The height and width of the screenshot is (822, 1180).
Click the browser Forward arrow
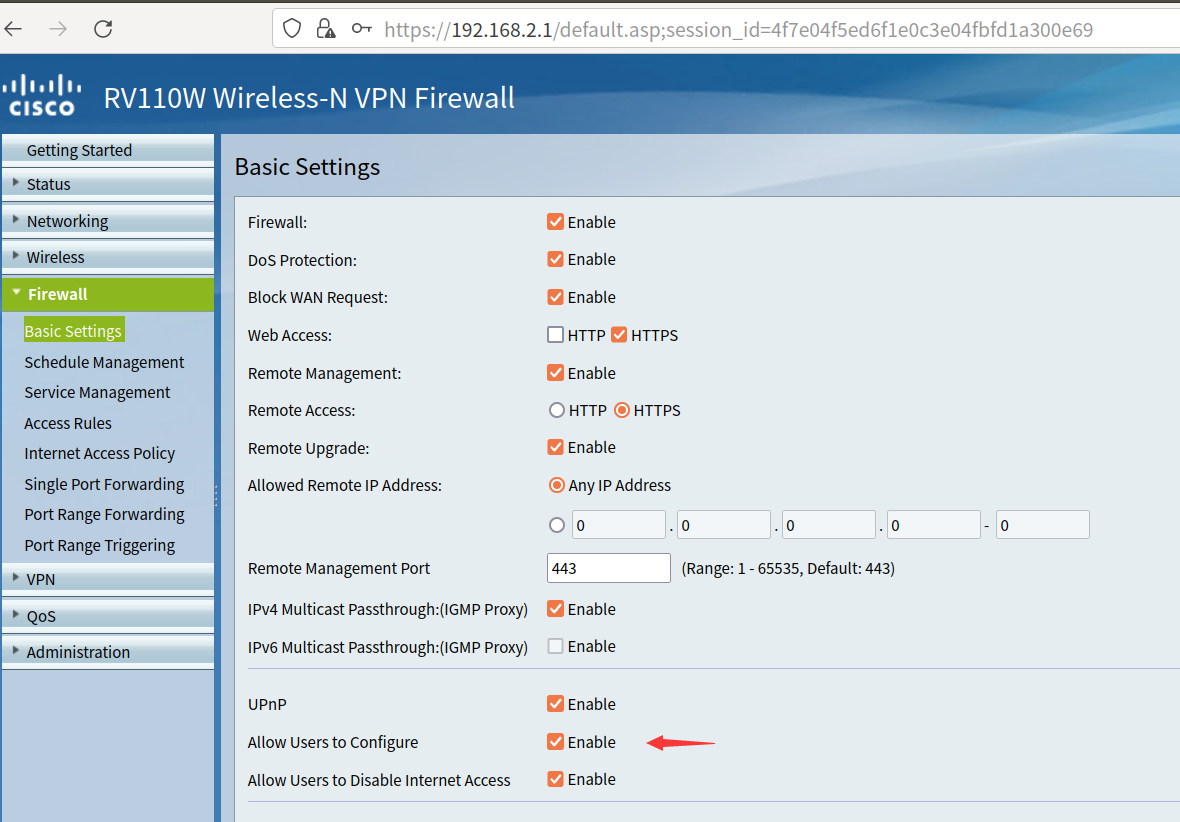pos(58,29)
